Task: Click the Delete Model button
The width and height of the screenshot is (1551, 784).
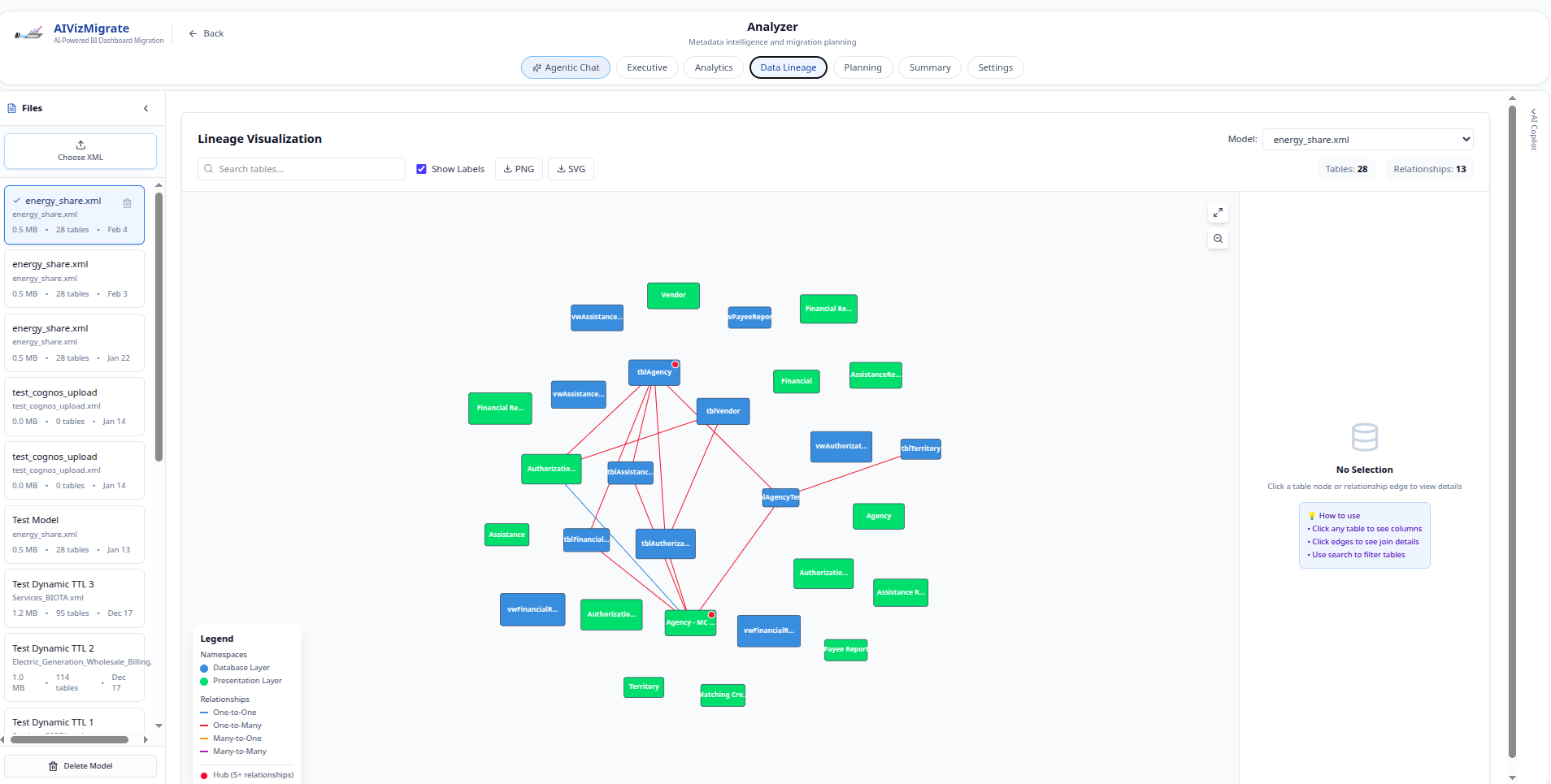Action: point(80,766)
